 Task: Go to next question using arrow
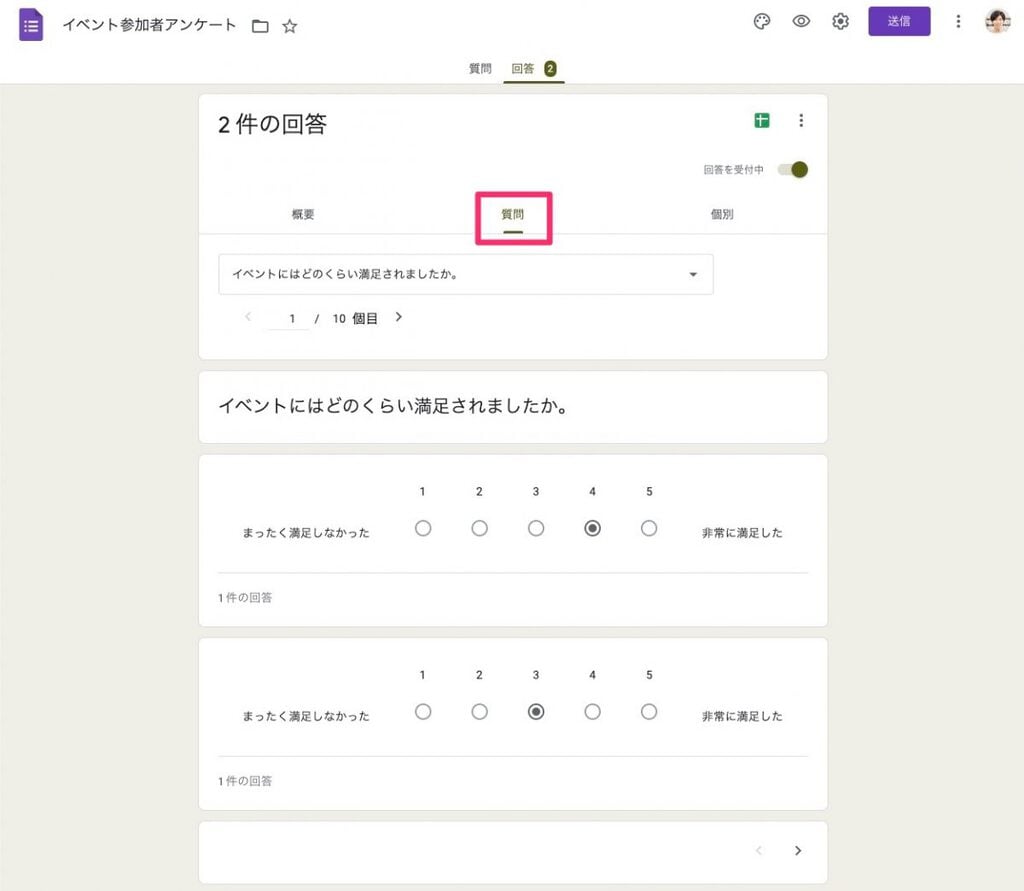(x=398, y=317)
